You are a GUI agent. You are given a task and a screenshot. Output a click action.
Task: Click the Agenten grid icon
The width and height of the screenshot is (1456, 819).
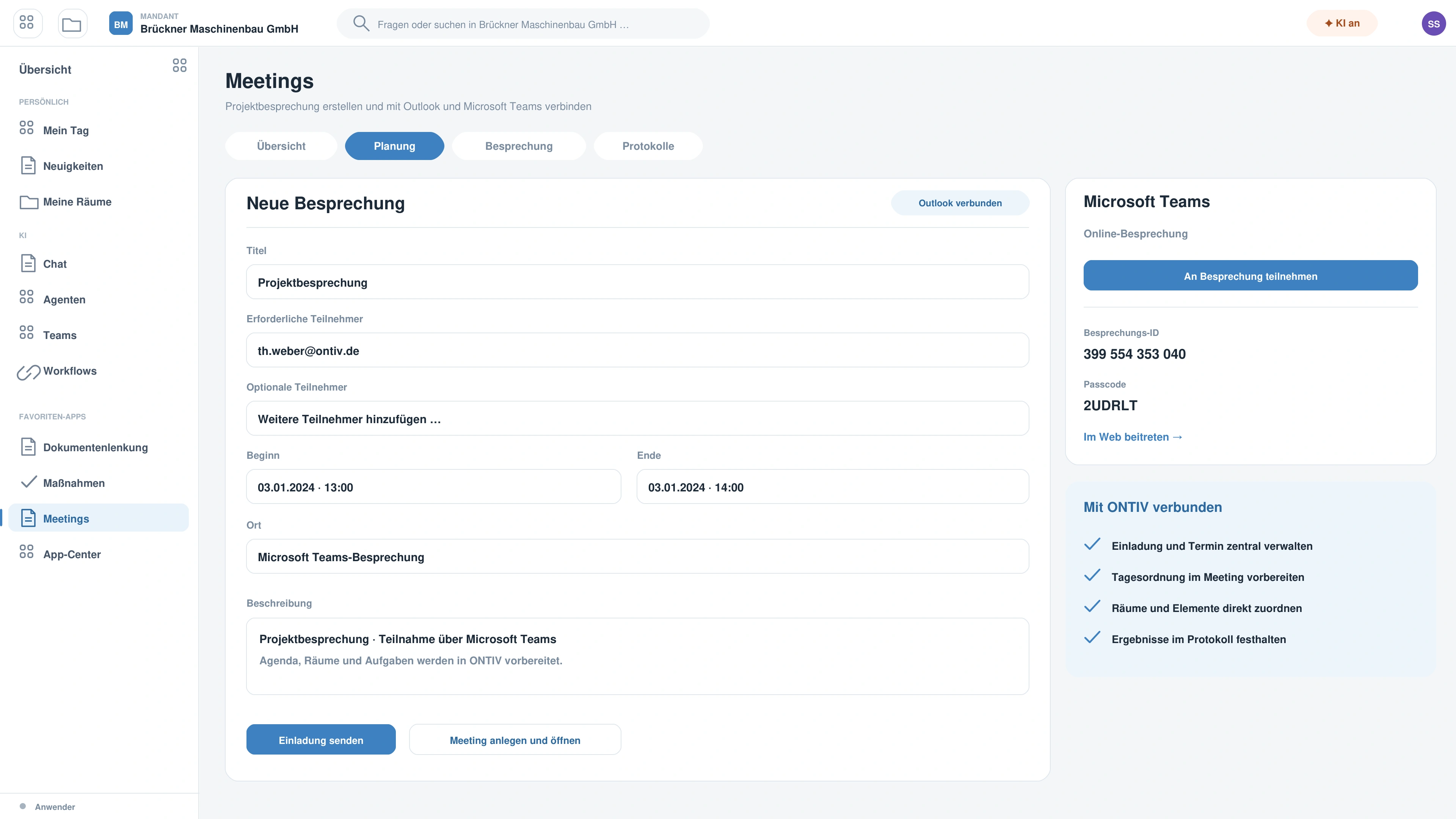pyautogui.click(x=27, y=297)
